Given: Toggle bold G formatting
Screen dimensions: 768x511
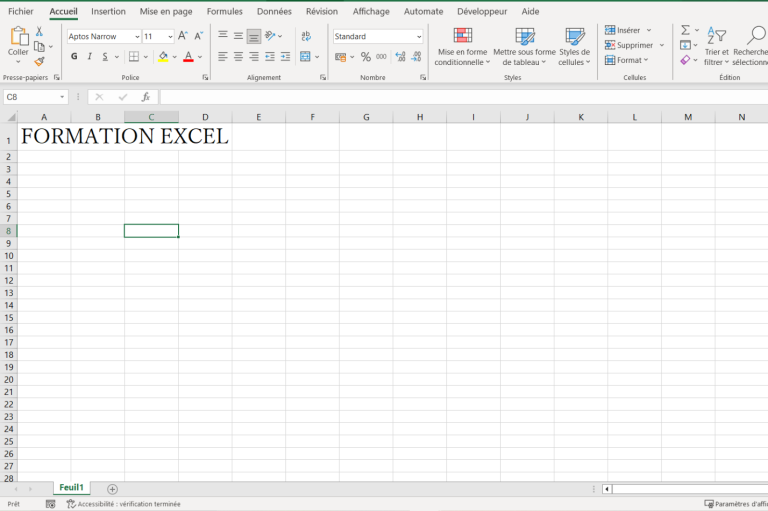Looking at the screenshot, I should point(74,57).
